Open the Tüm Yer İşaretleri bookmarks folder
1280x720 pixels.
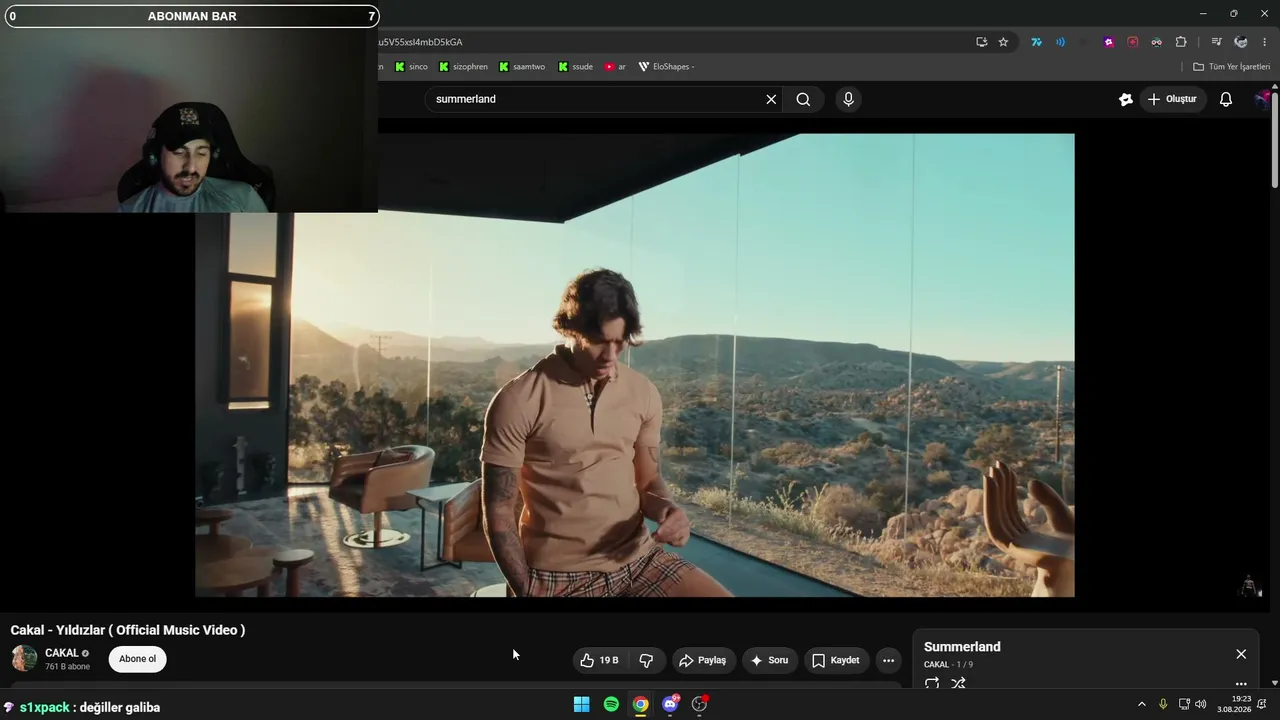point(1231,67)
